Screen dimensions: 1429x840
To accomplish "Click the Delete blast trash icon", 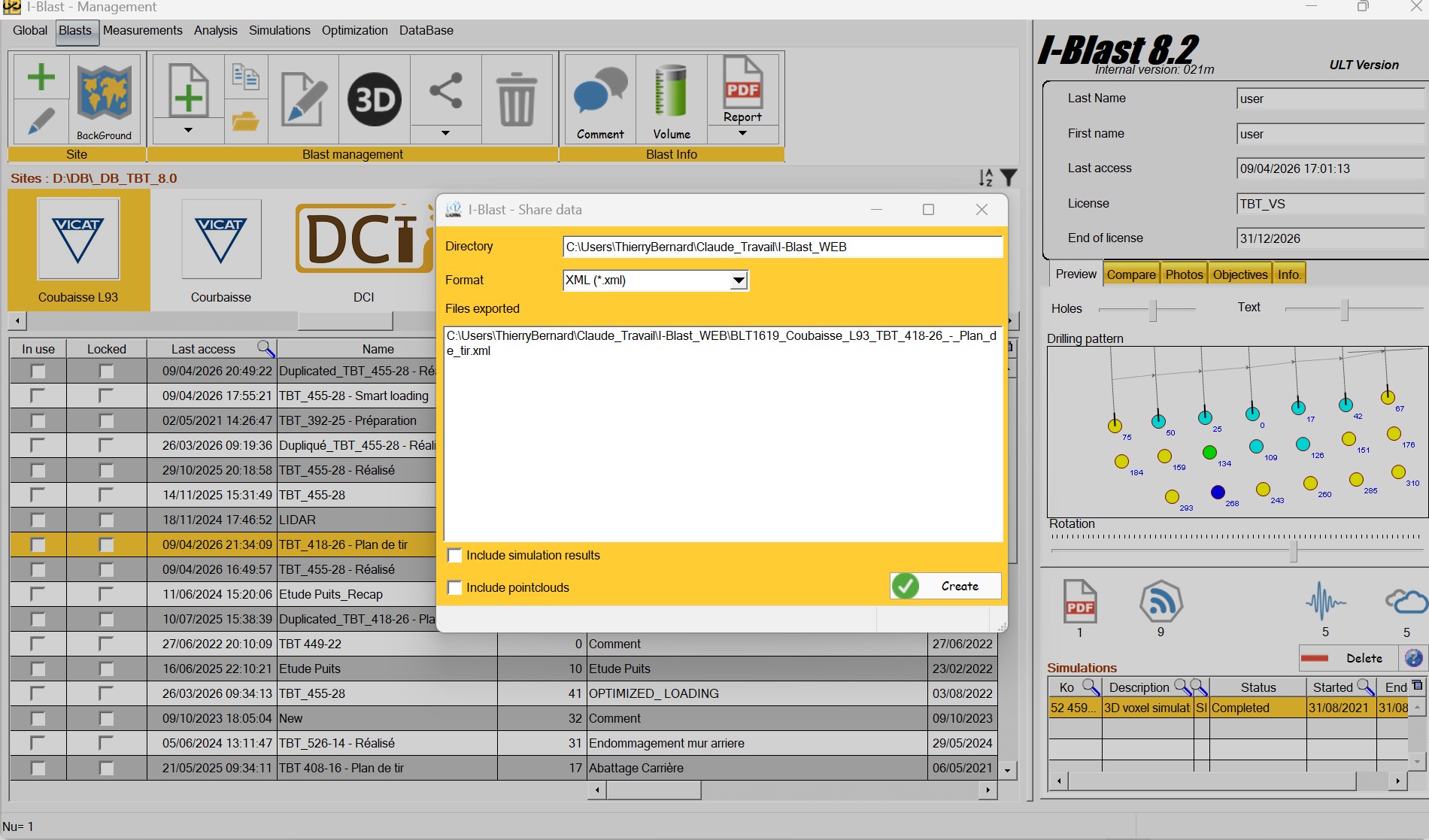I will tap(517, 98).
